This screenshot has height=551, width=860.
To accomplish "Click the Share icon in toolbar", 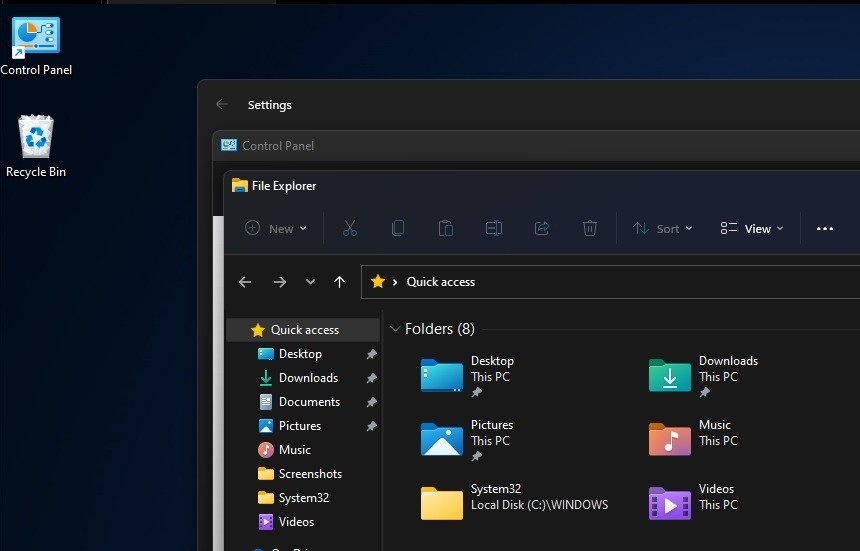I will point(542,228).
